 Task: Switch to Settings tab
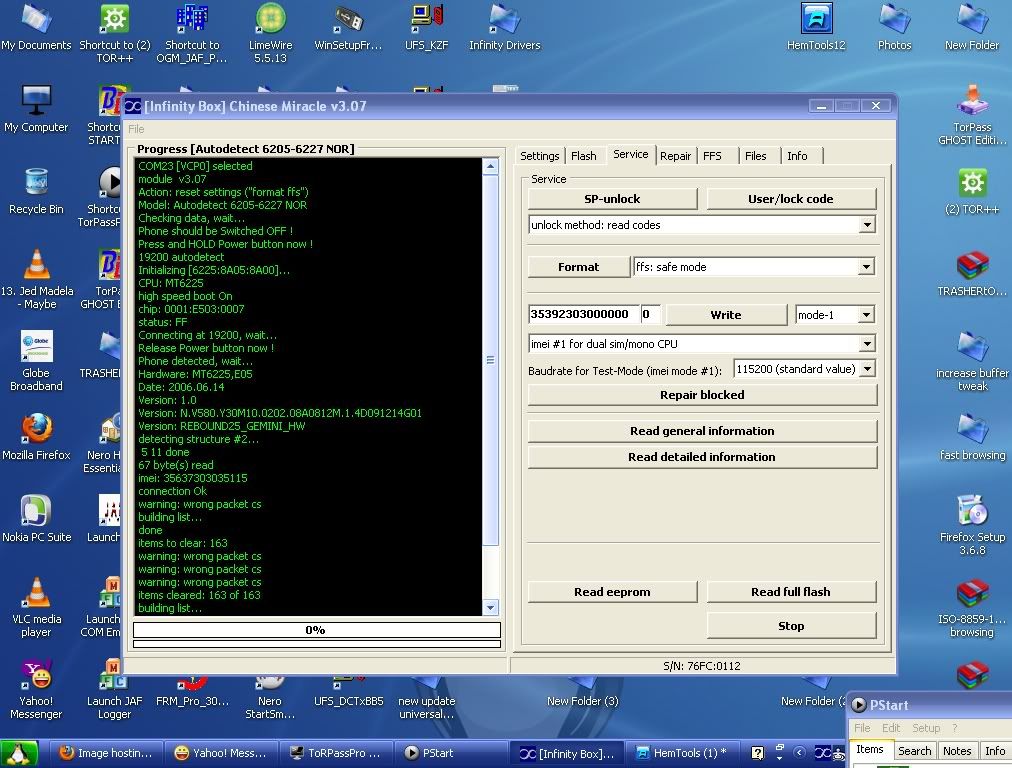click(540, 156)
